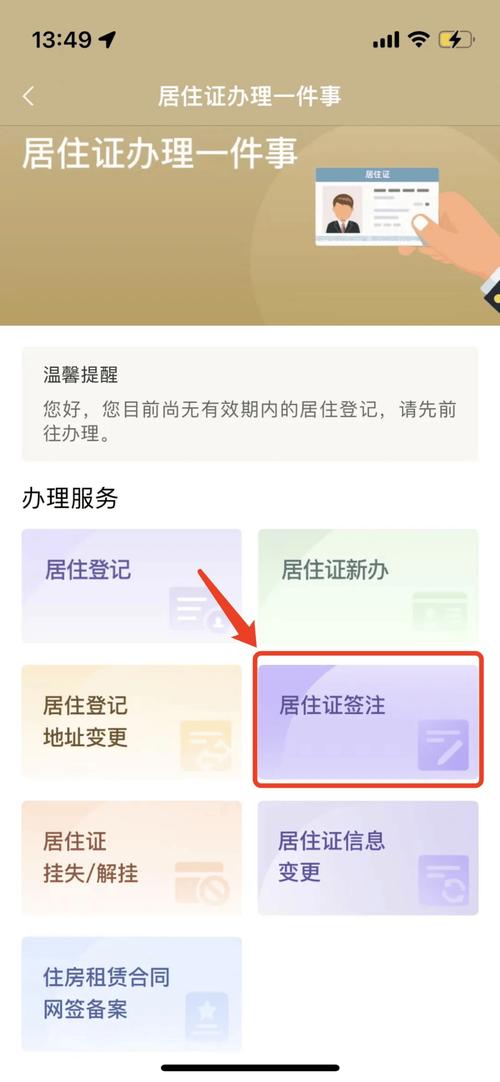Choose the 居住证信息变更 card
500x1082 pixels.
(x=368, y=858)
